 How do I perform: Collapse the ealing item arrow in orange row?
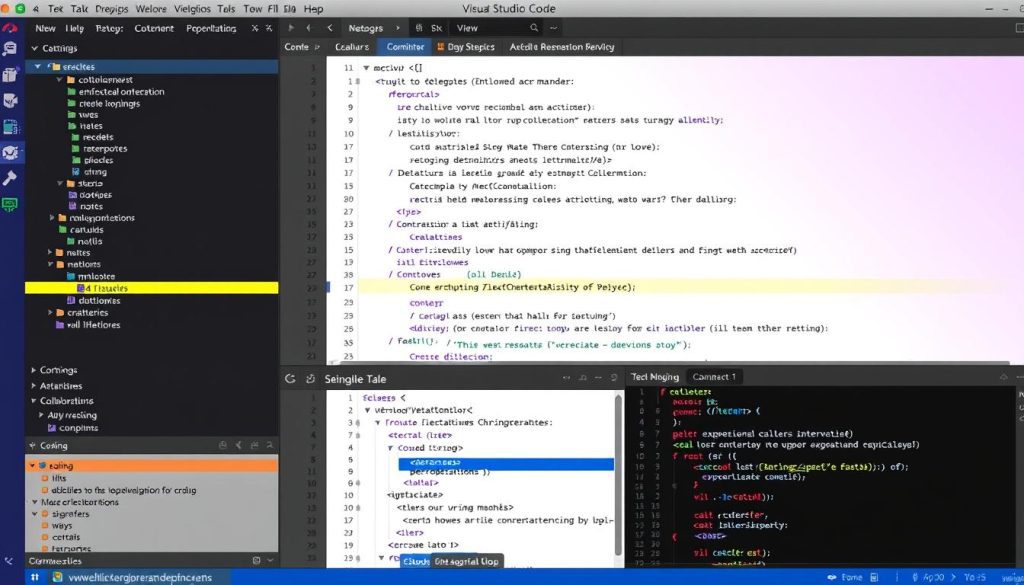[x=31, y=466]
